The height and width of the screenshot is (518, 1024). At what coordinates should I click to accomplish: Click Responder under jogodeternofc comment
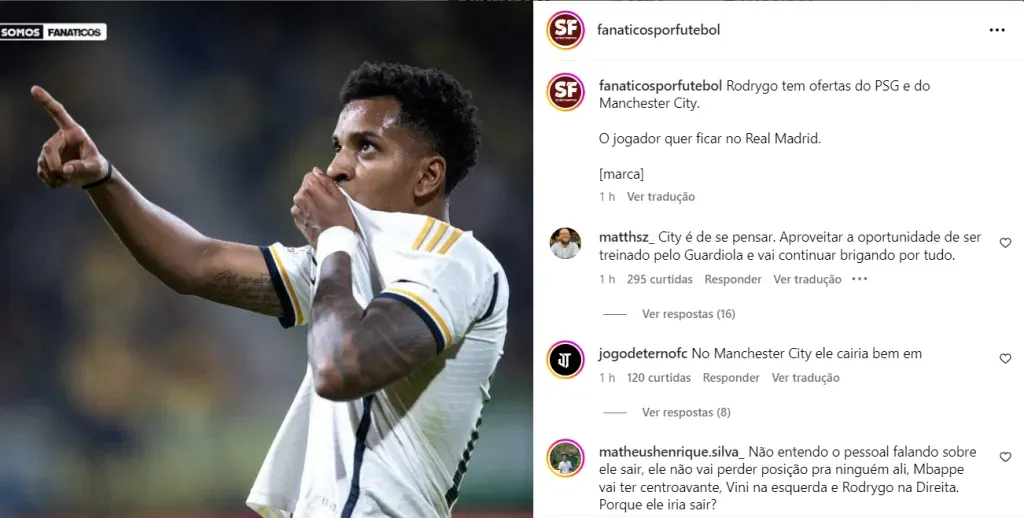pos(731,378)
